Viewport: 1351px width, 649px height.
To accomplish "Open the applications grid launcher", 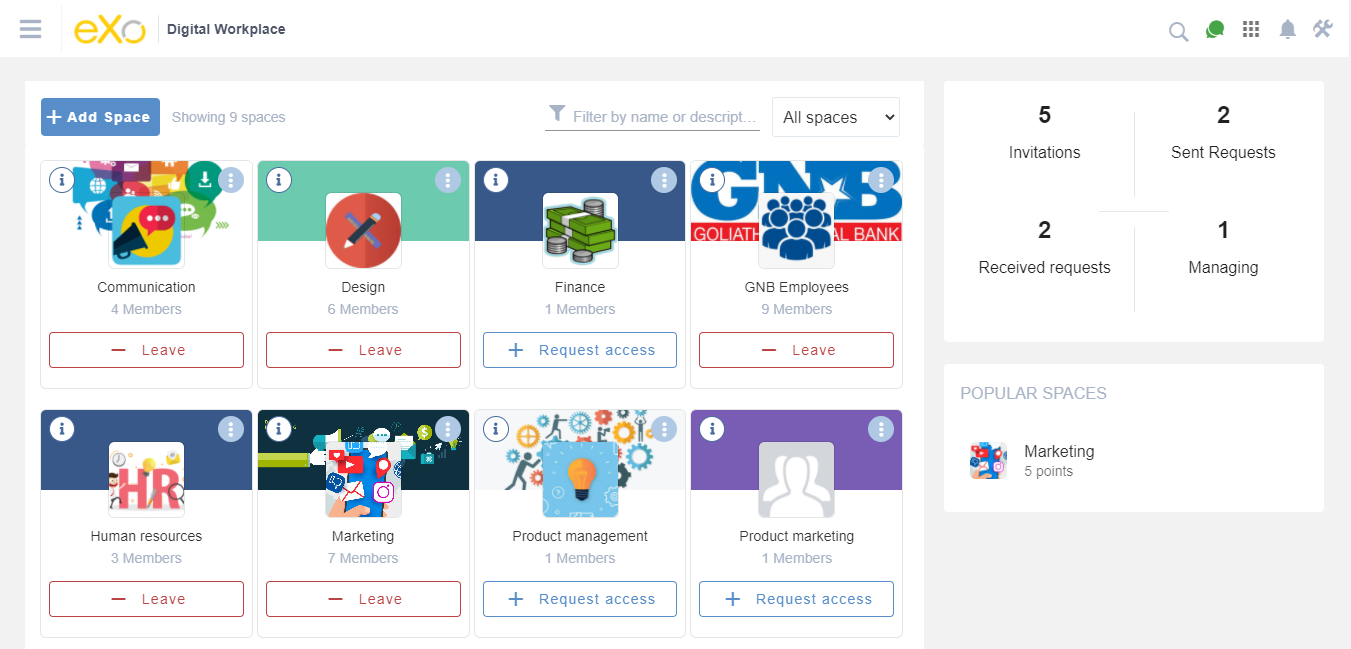I will pos(1250,30).
